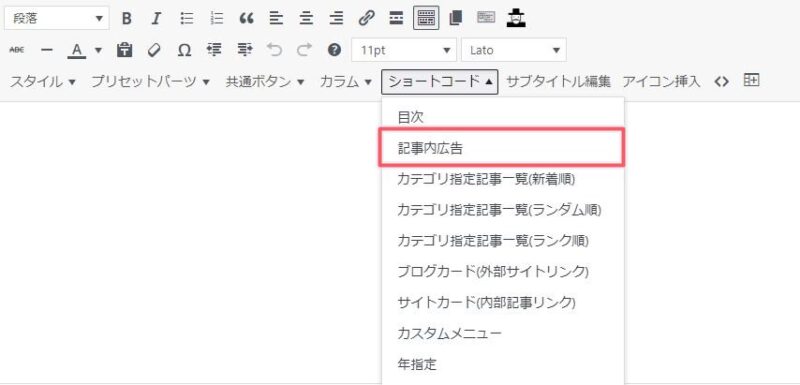Toggle center text alignment
Image resolution: width=800 pixels, height=385 pixels.
pyautogui.click(x=306, y=19)
